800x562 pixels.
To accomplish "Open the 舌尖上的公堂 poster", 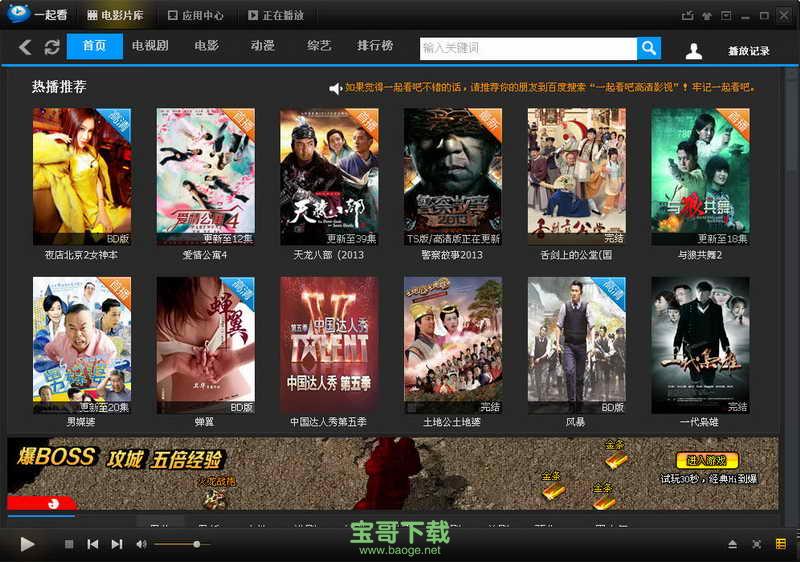I will (577, 176).
